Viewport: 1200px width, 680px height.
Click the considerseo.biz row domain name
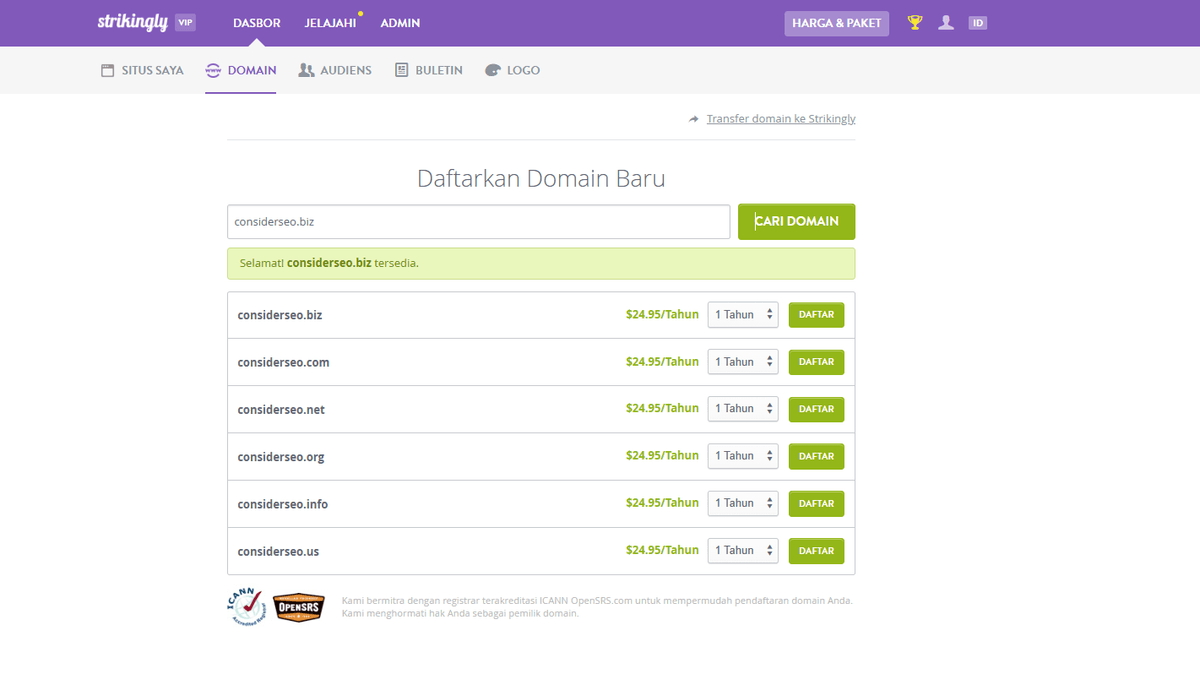click(280, 315)
